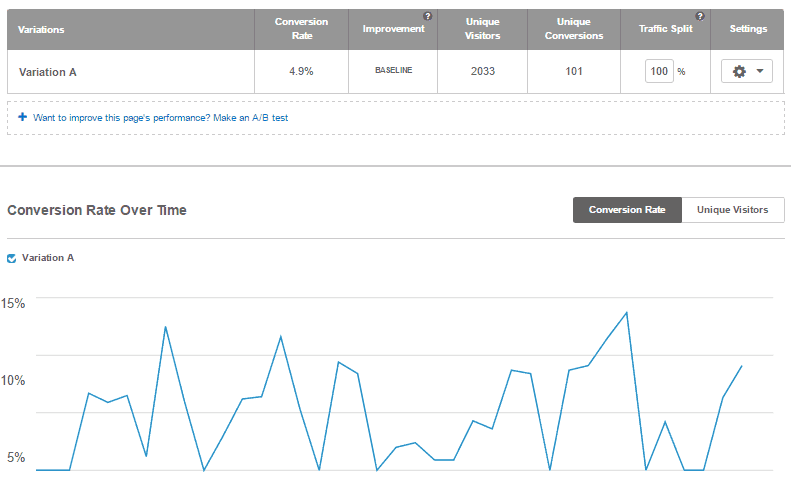Viewport: 791px width, 483px height.
Task: Select the Conversion Rate chart tab
Action: click(x=627, y=210)
